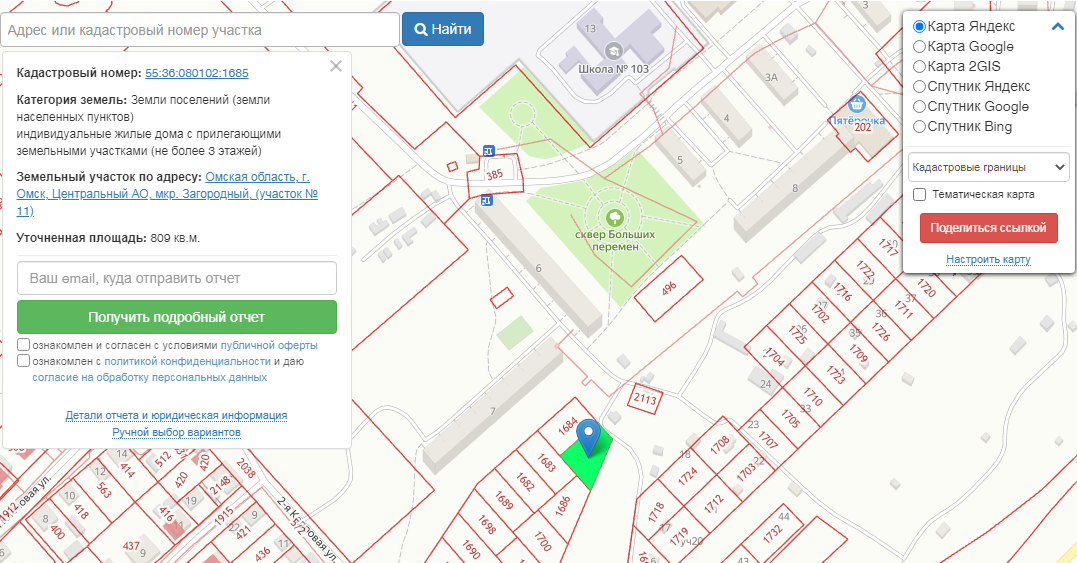The width and height of the screenshot is (1077, 563).
Task: Click the сквер Больших перемен park icon
Action: click(x=614, y=215)
